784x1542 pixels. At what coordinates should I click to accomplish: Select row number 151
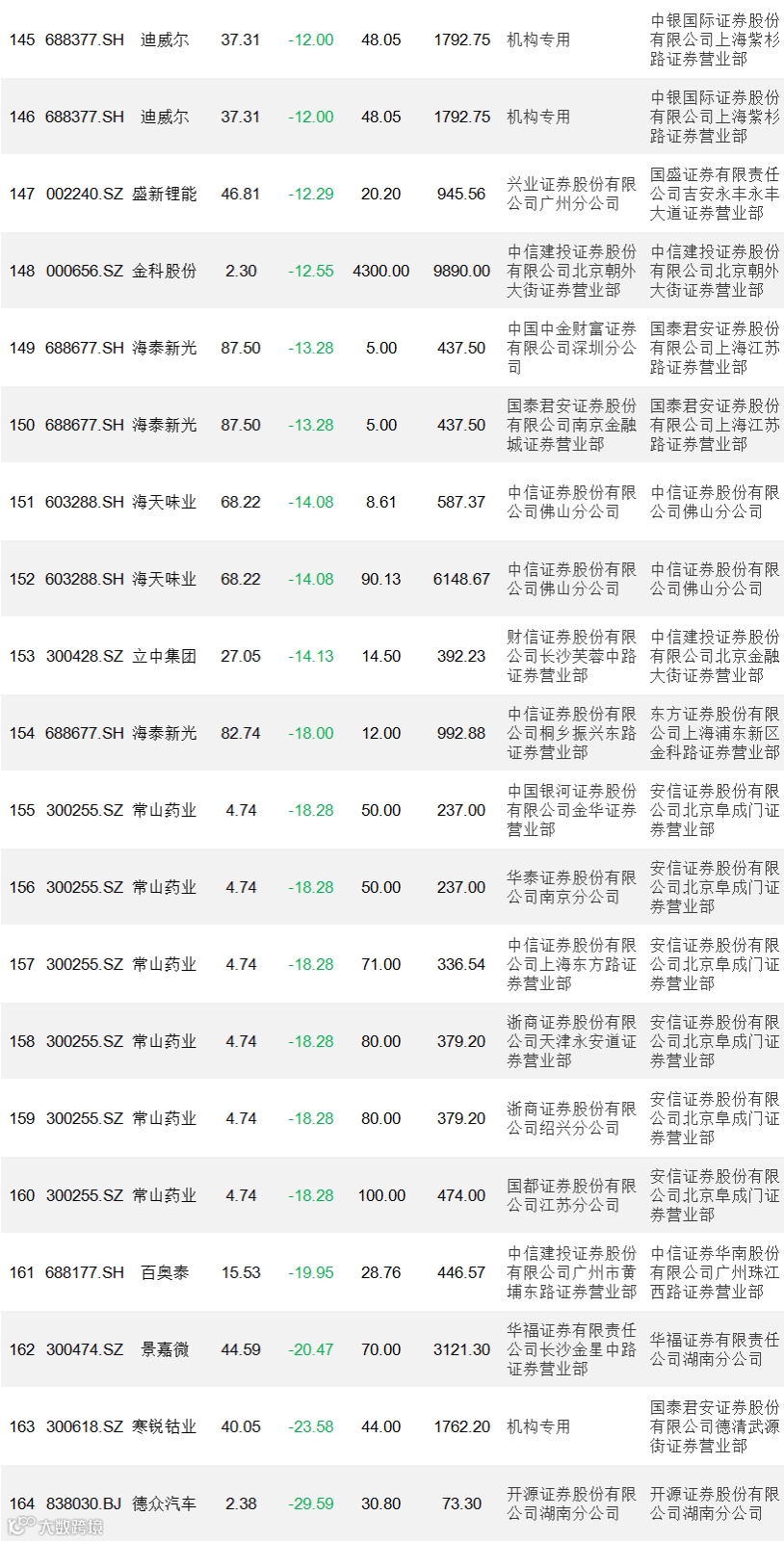pos(22,502)
